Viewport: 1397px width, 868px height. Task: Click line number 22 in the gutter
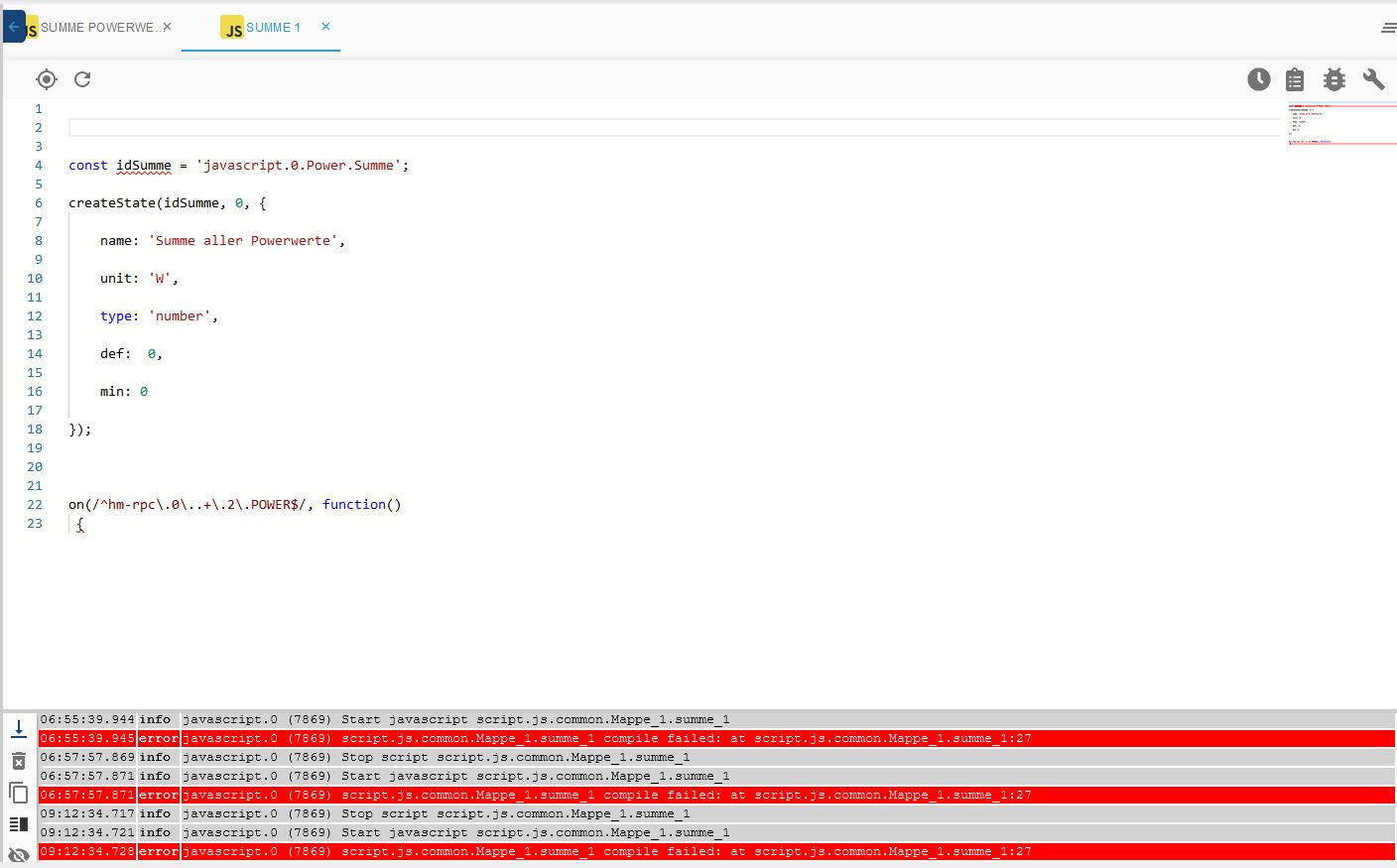[x=35, y=504]
